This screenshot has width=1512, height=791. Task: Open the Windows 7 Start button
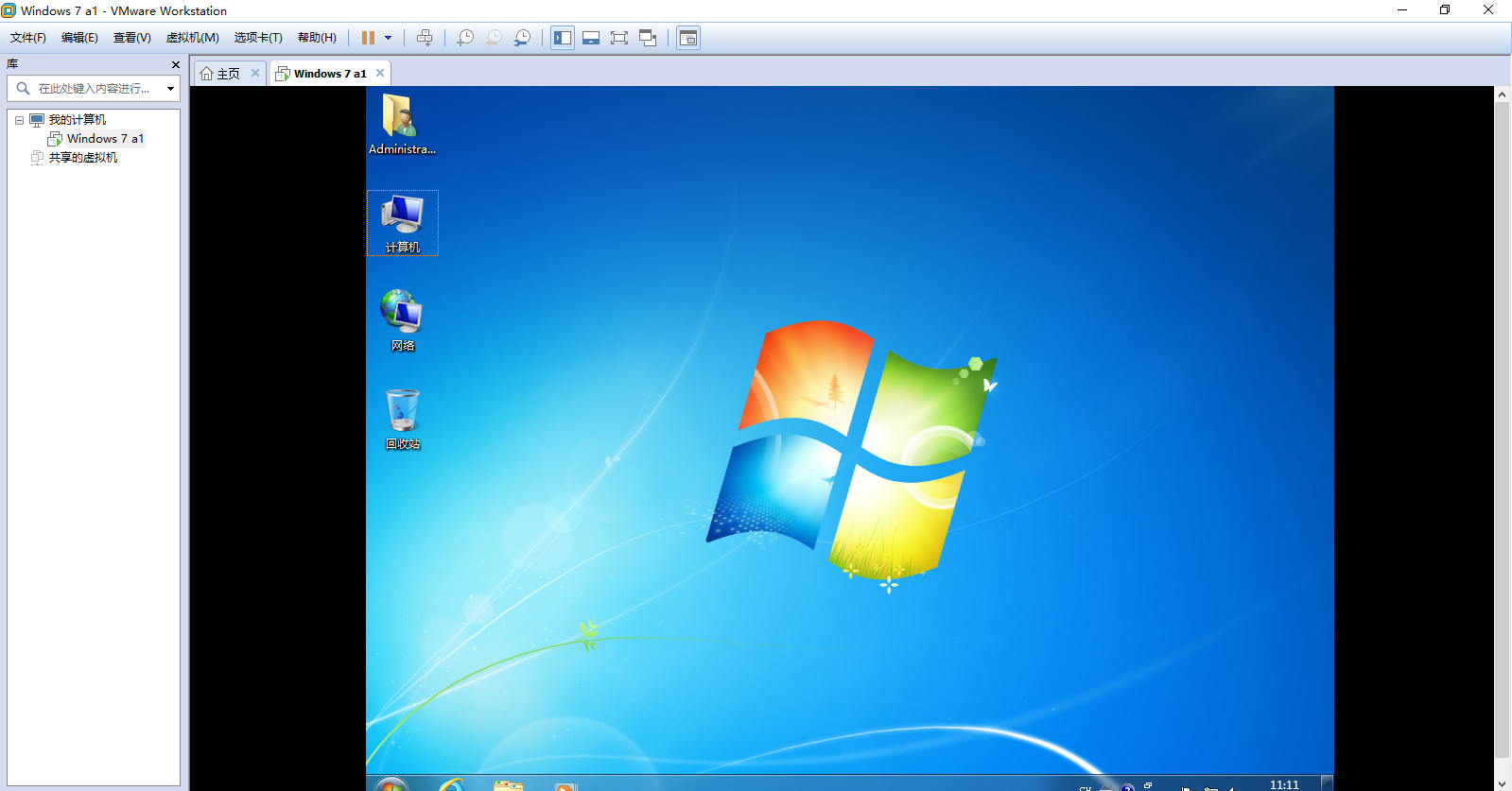[391, 784]
